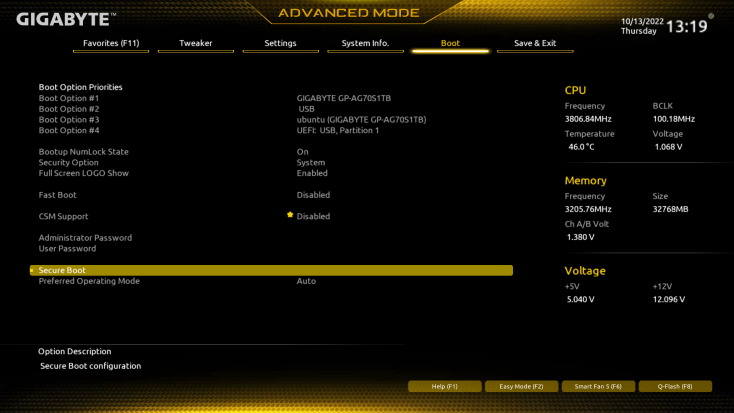Select the Boot Option #4 label
Viewport: 734px width, 413px height.
pyautogui.click(x=69, y=131)
